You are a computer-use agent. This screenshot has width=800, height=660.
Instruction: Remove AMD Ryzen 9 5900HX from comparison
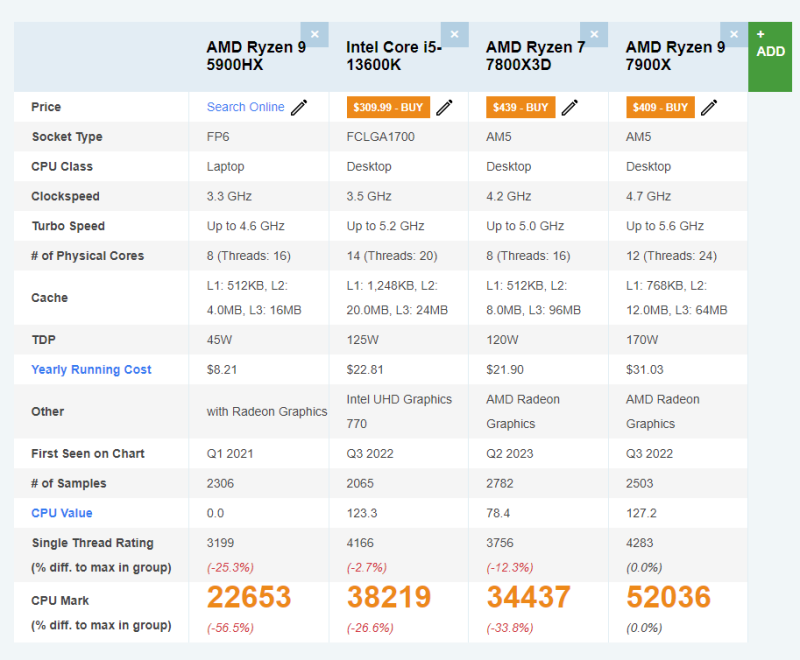click(314, 34)
